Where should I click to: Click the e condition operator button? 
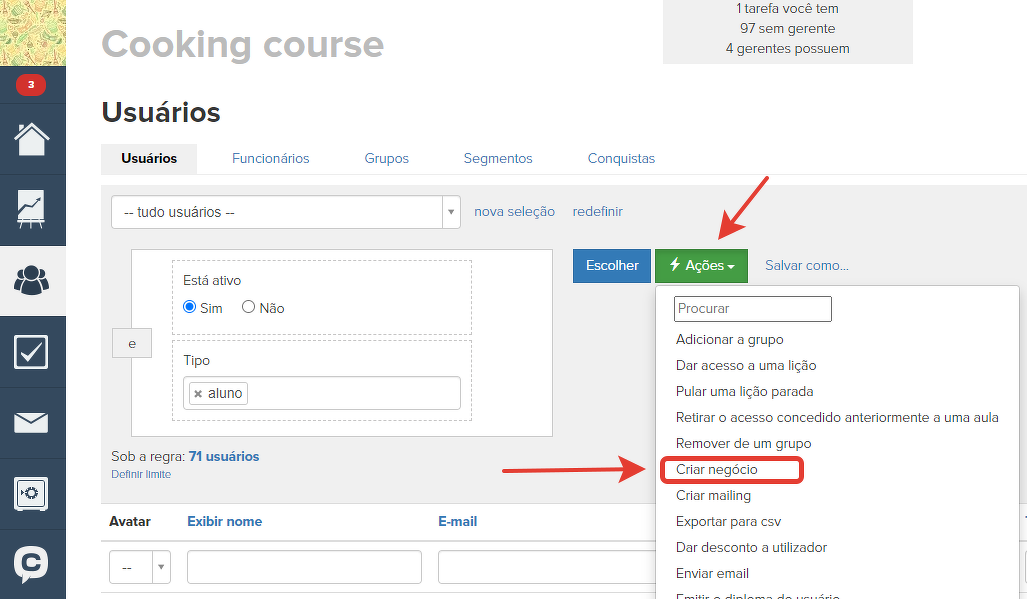[x=131, y=343]
